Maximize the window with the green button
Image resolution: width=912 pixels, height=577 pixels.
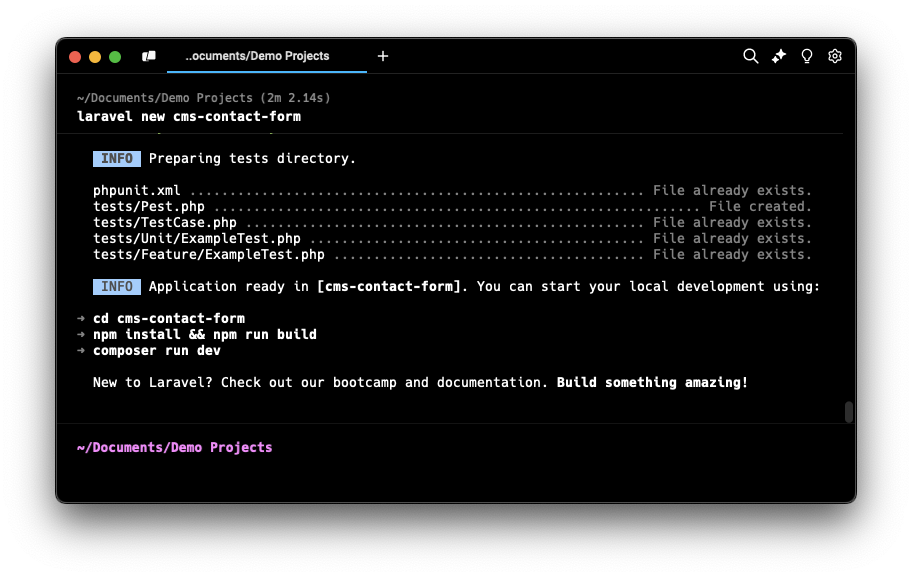tap(115, 57)
